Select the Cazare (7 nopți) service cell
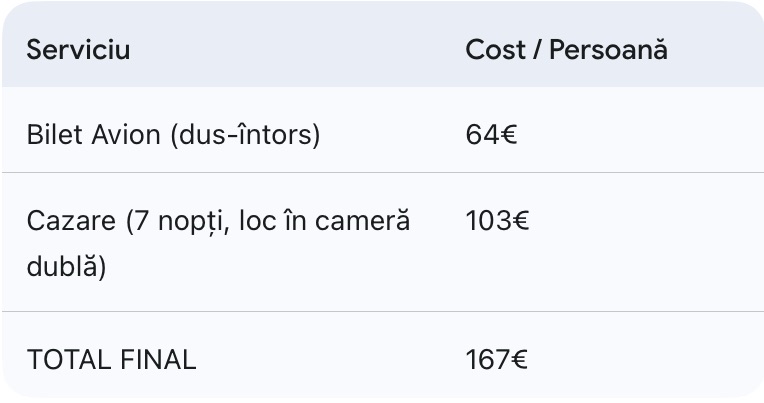The height and width of the screenshot is (403, 764). tap(218, 243)
